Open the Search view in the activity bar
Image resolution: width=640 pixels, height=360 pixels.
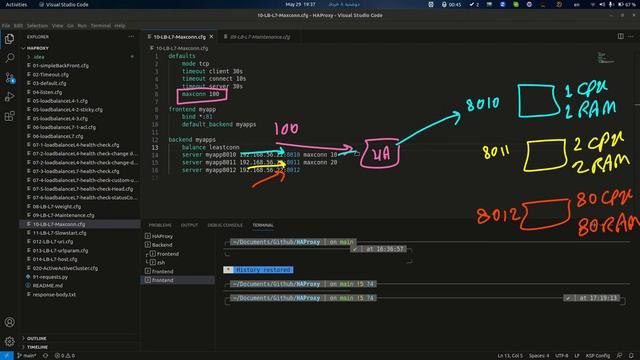pyautogui.click(x=9, y=58)
